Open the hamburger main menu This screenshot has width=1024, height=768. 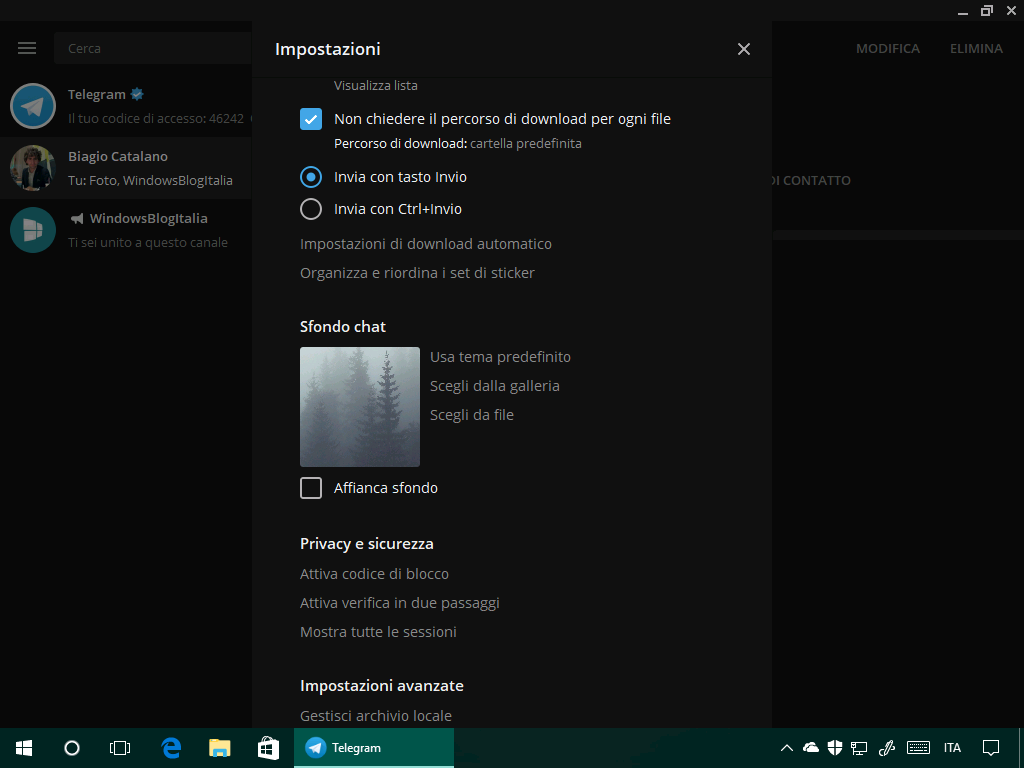27,48
